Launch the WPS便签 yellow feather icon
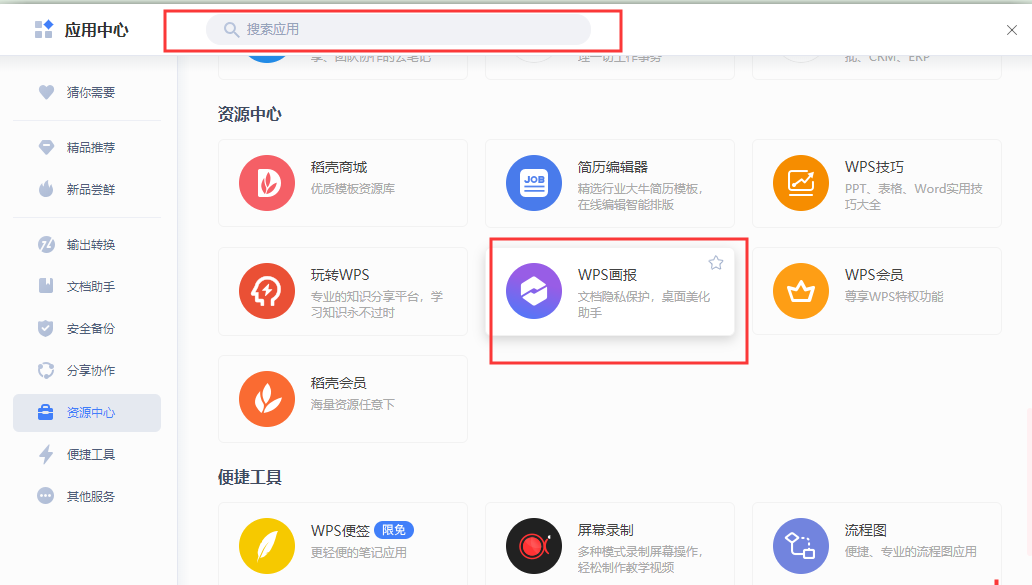Screen dimensions: 1032x585 tap(267, 546)
